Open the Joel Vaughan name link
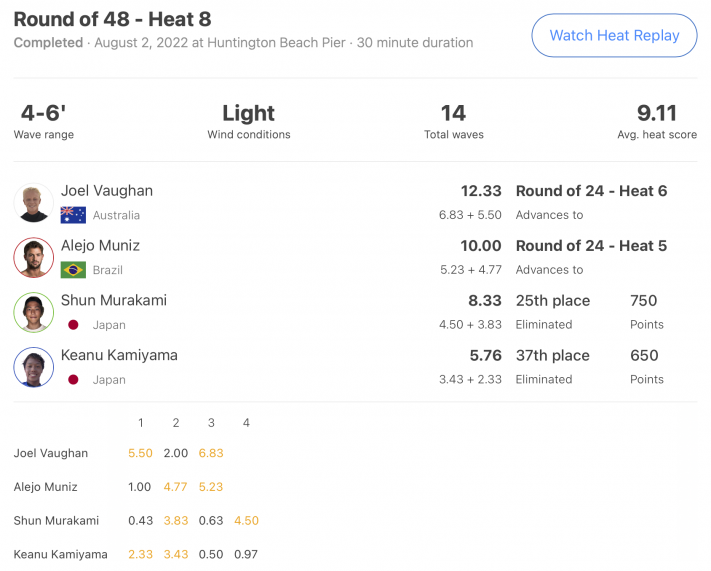711x571 pixels. (107, 191)
